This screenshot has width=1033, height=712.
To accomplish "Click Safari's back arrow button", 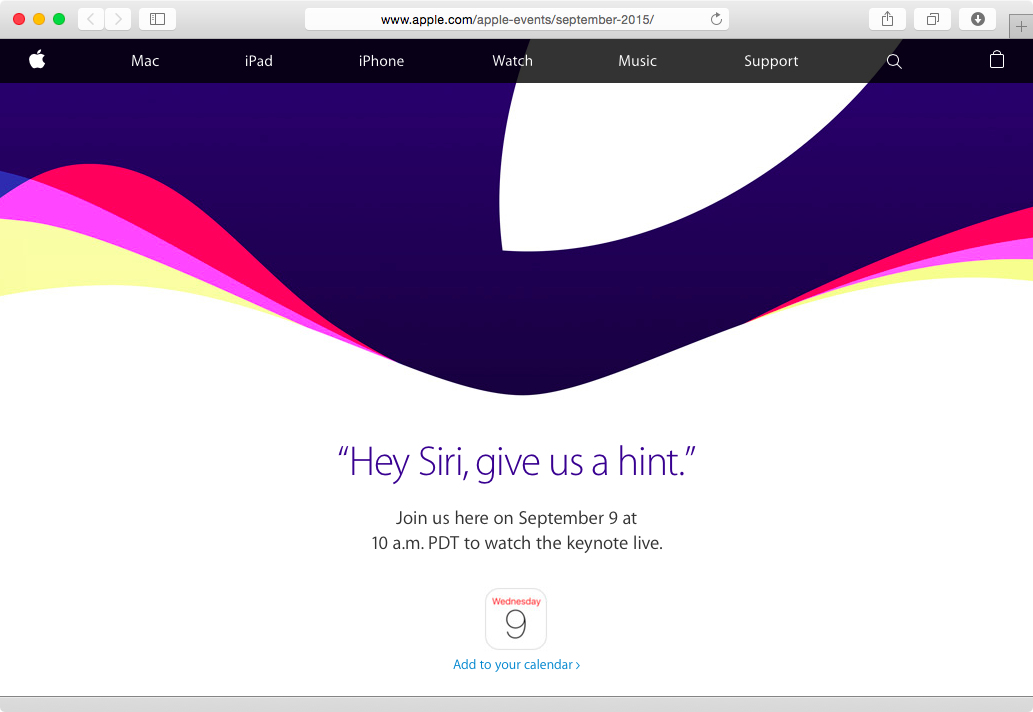I will [x=91, y=19].
